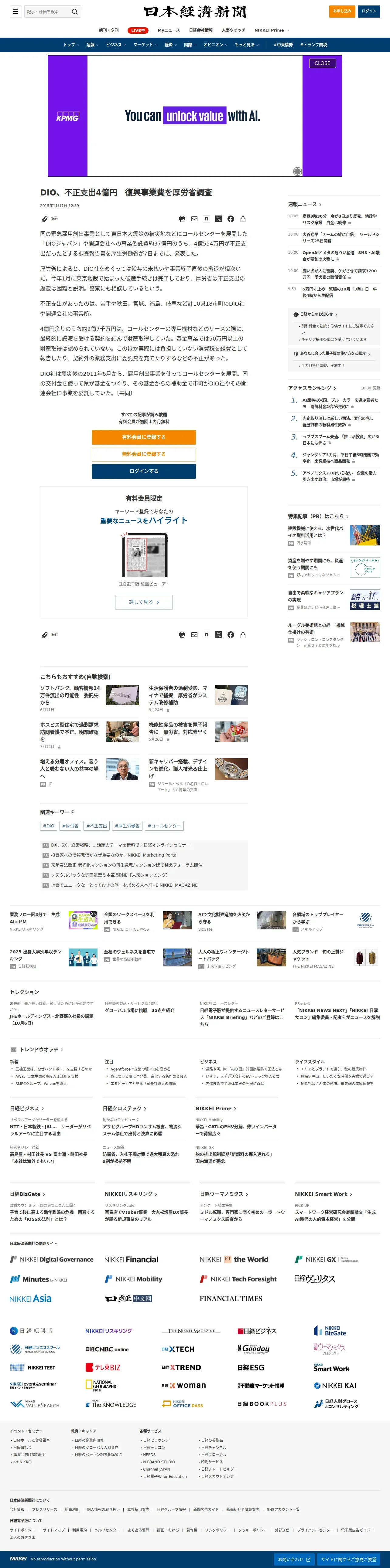390x1568 pixels.
Task: Open the 日経xTECH logo
Action: [178, 1349]
